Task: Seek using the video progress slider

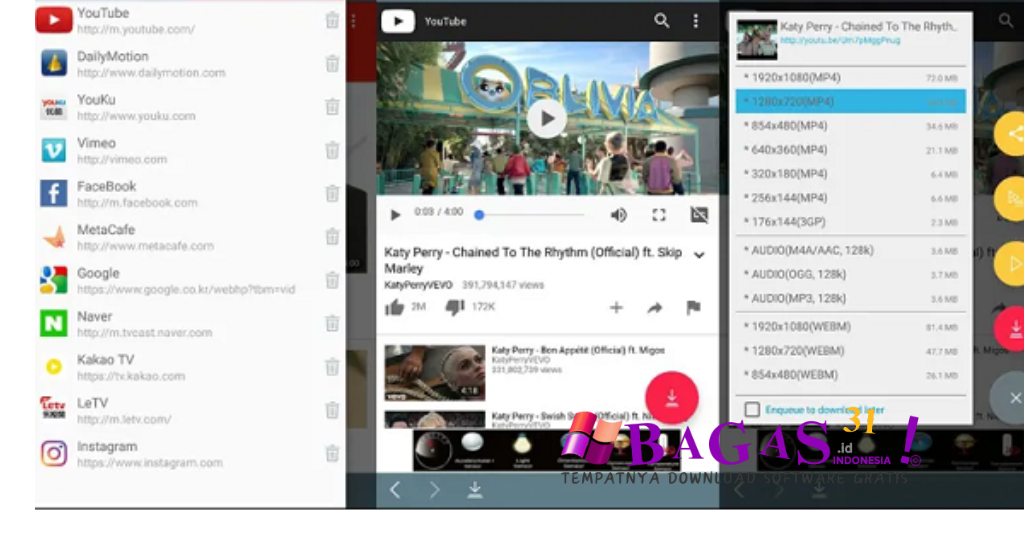Action: pyautogui.click(x=530, y=215)
